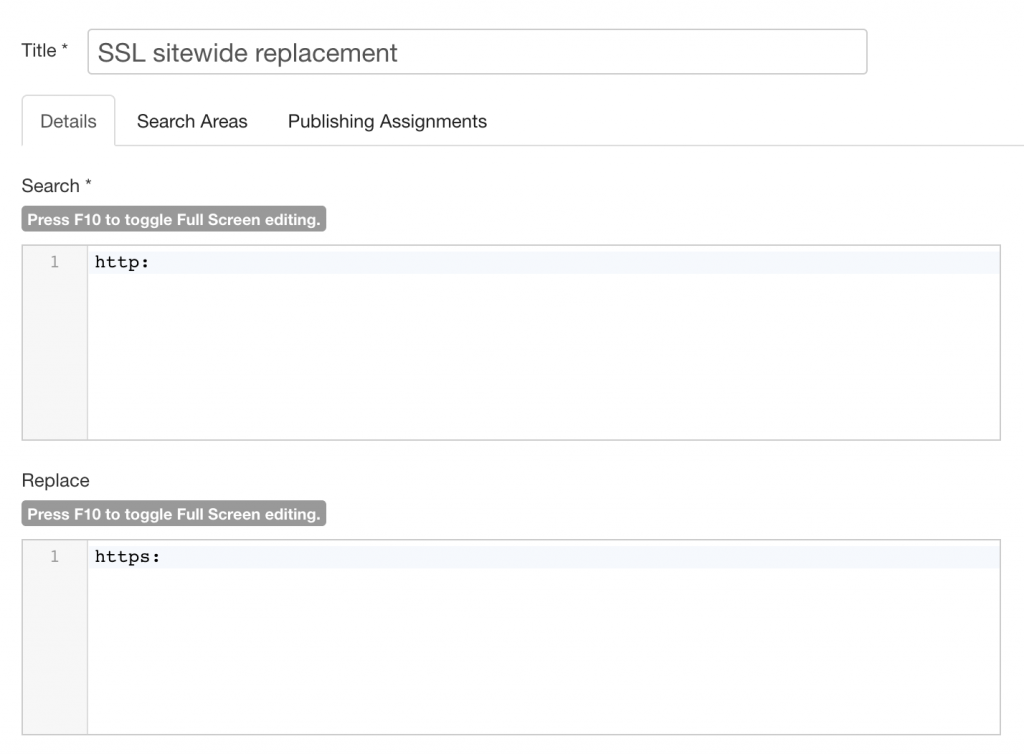
Task: Switch to the Search Areas tab
Action: tap(192, 121)
